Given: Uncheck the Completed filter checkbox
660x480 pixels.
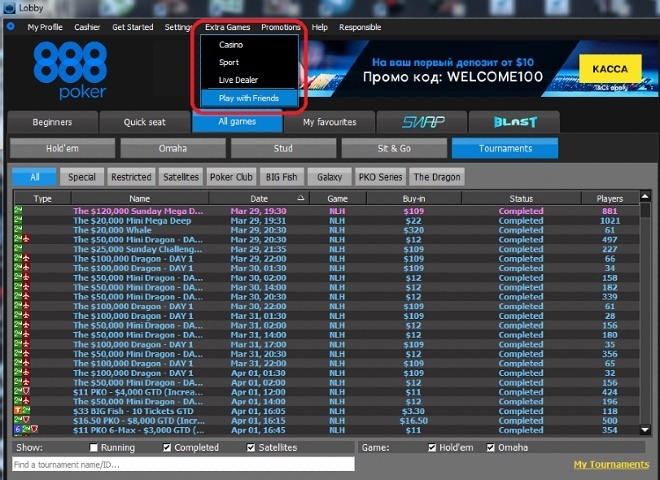Looking at the screenshot, I should pyautogui.click(x=167, y=448).
